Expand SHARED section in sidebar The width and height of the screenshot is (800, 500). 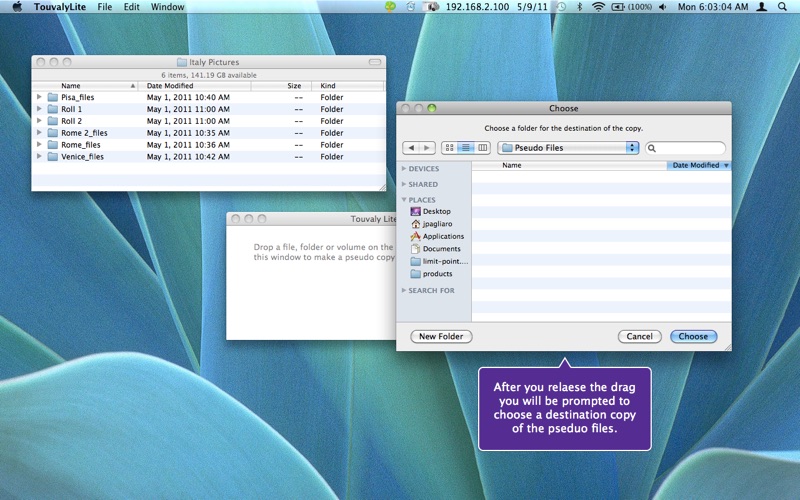pyautogui.click(x=404, y=184)
